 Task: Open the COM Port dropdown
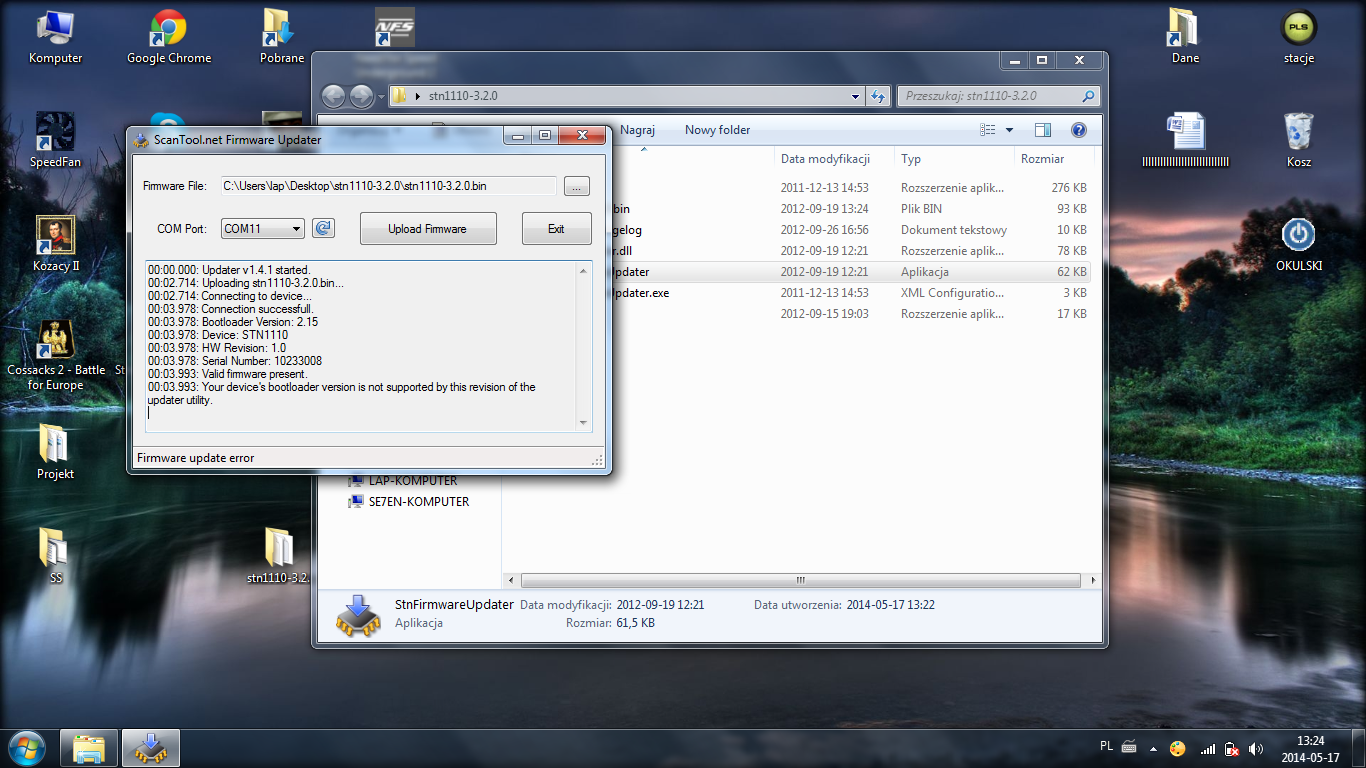click(262, 229)
